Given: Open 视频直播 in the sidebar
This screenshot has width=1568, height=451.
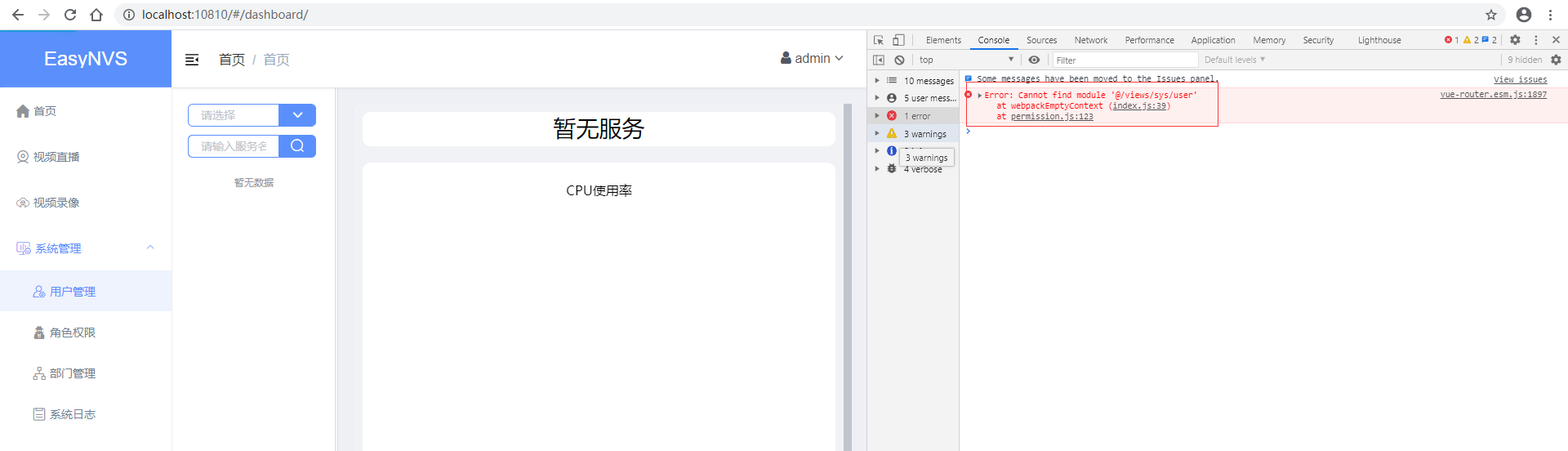Looking at the screenshot, I should pos(86,157).
